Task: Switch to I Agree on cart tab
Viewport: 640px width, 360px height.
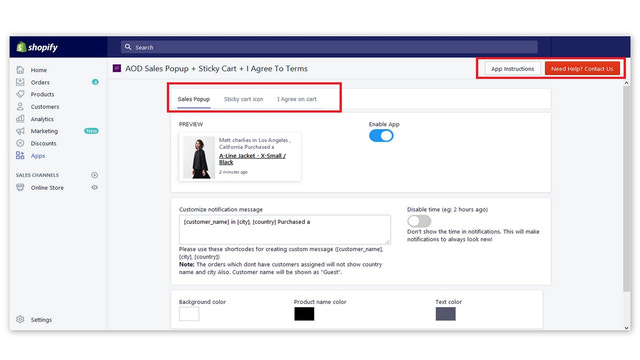Action: [297, 99]
